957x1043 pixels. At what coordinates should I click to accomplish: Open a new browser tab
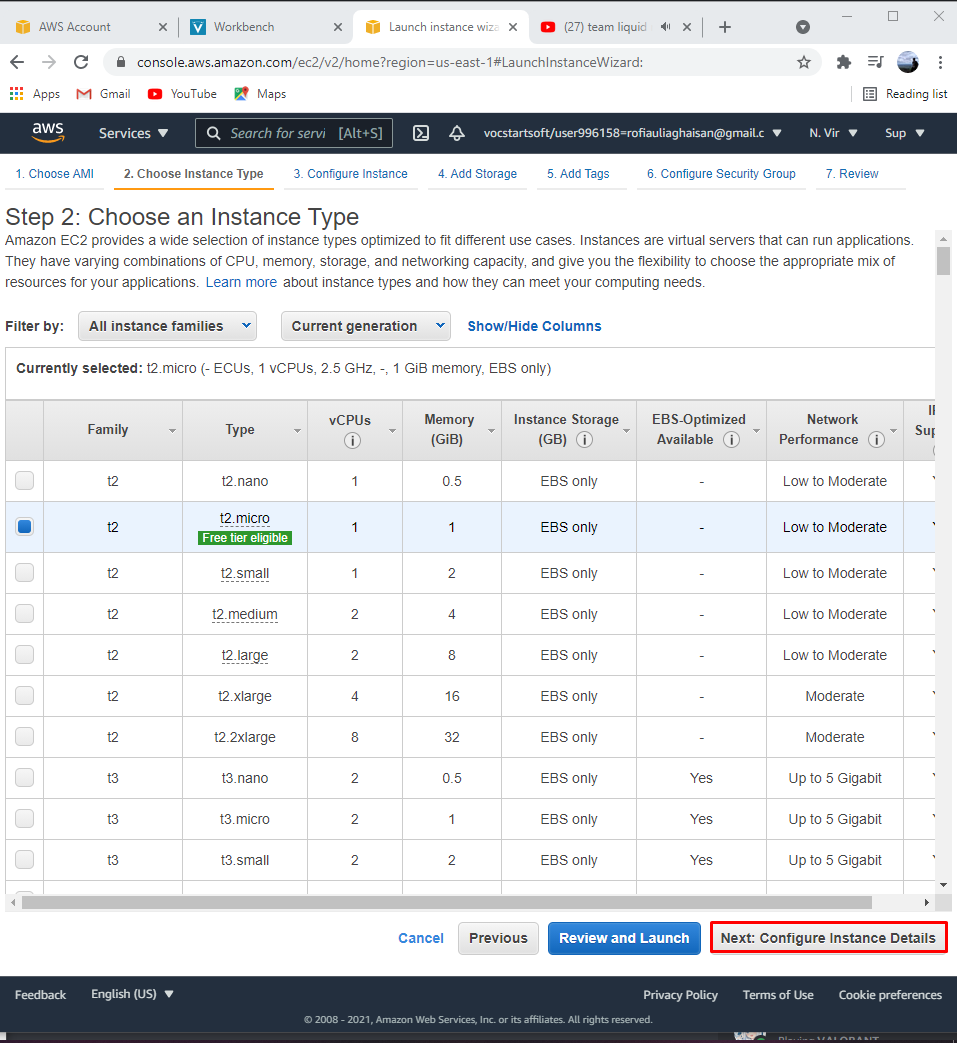pyautogui.click(x=725, y=27)
